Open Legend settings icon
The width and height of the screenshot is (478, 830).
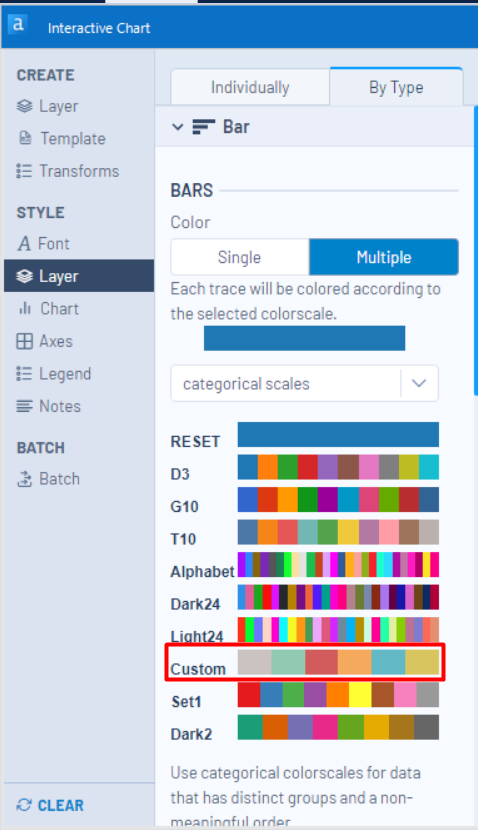point(24,374)
